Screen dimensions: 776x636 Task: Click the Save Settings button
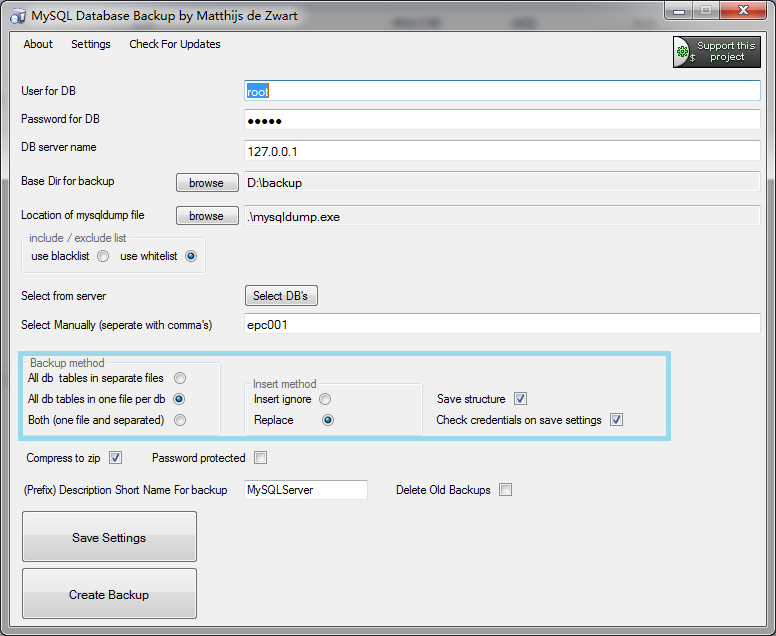109,537
